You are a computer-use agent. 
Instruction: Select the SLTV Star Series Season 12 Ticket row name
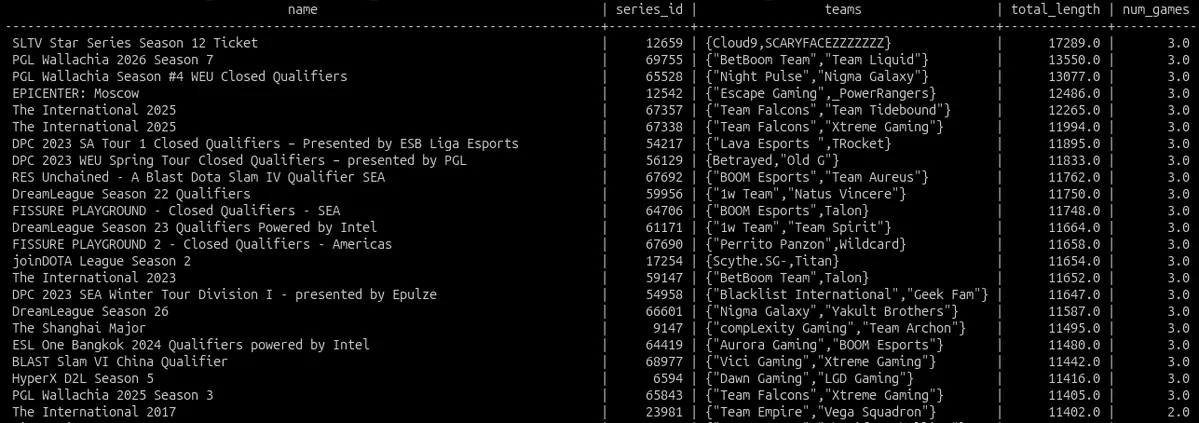(135, 43)
